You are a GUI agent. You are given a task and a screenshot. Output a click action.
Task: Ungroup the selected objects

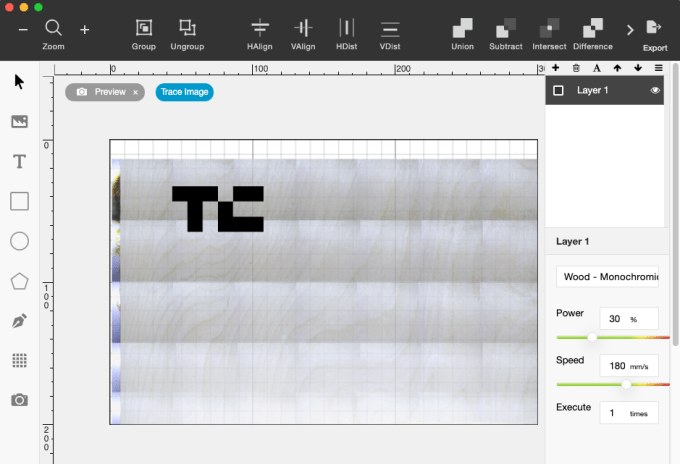click(x=187, y=34)
